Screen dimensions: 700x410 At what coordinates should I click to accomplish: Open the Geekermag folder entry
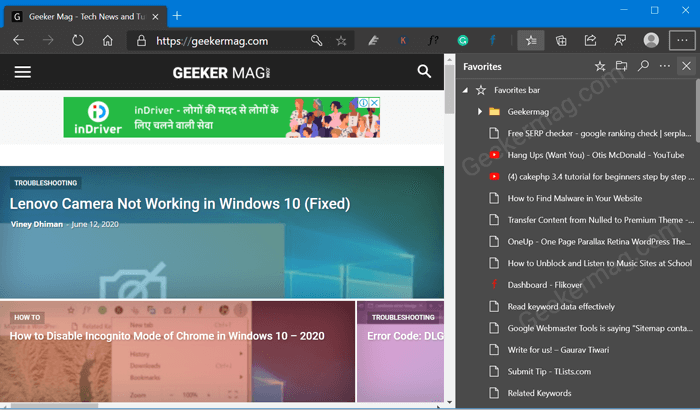click(x=528, y=112)
